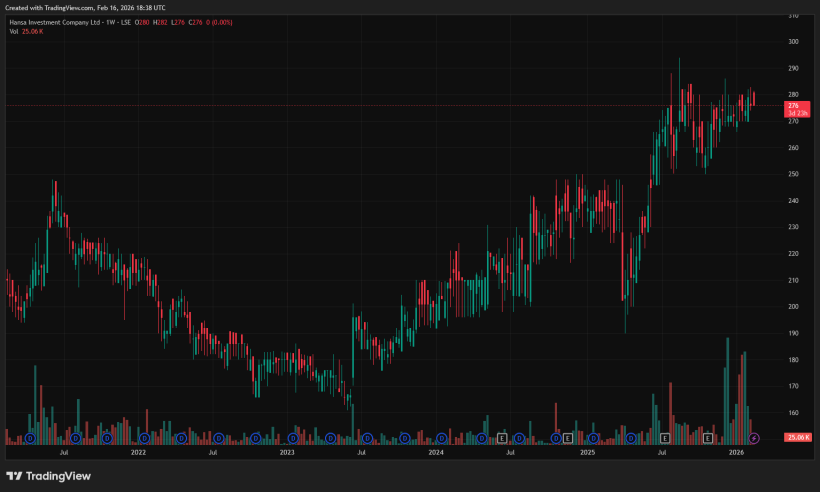This screenshot has height=492, width=820.
Task: Click the dividend marker beside the 2024 label
Action: pyautogui.click(x=442, y=438)
